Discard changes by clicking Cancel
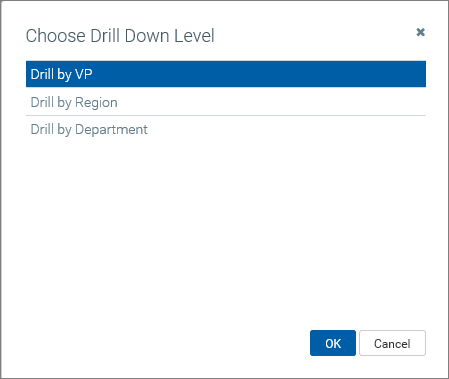Image resolution: width=449 pixels, height=379 pixels. point(392,343)
